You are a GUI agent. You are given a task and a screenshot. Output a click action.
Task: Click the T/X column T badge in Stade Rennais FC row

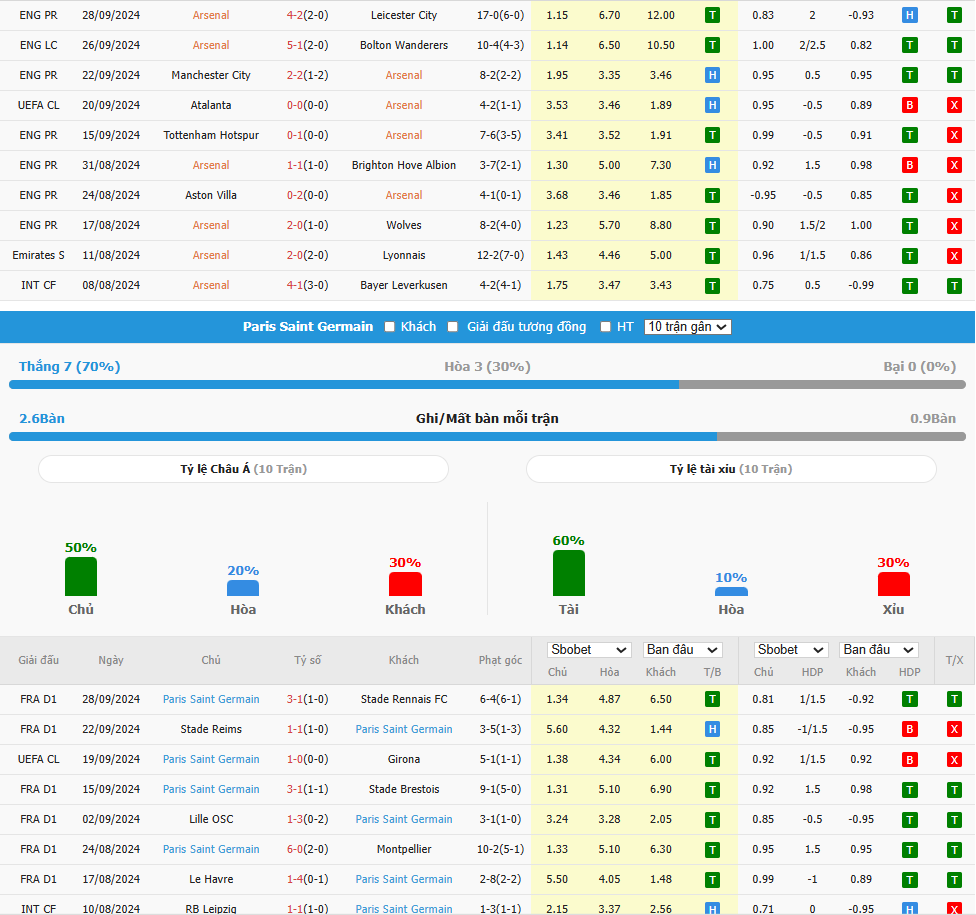click(954, 699)
